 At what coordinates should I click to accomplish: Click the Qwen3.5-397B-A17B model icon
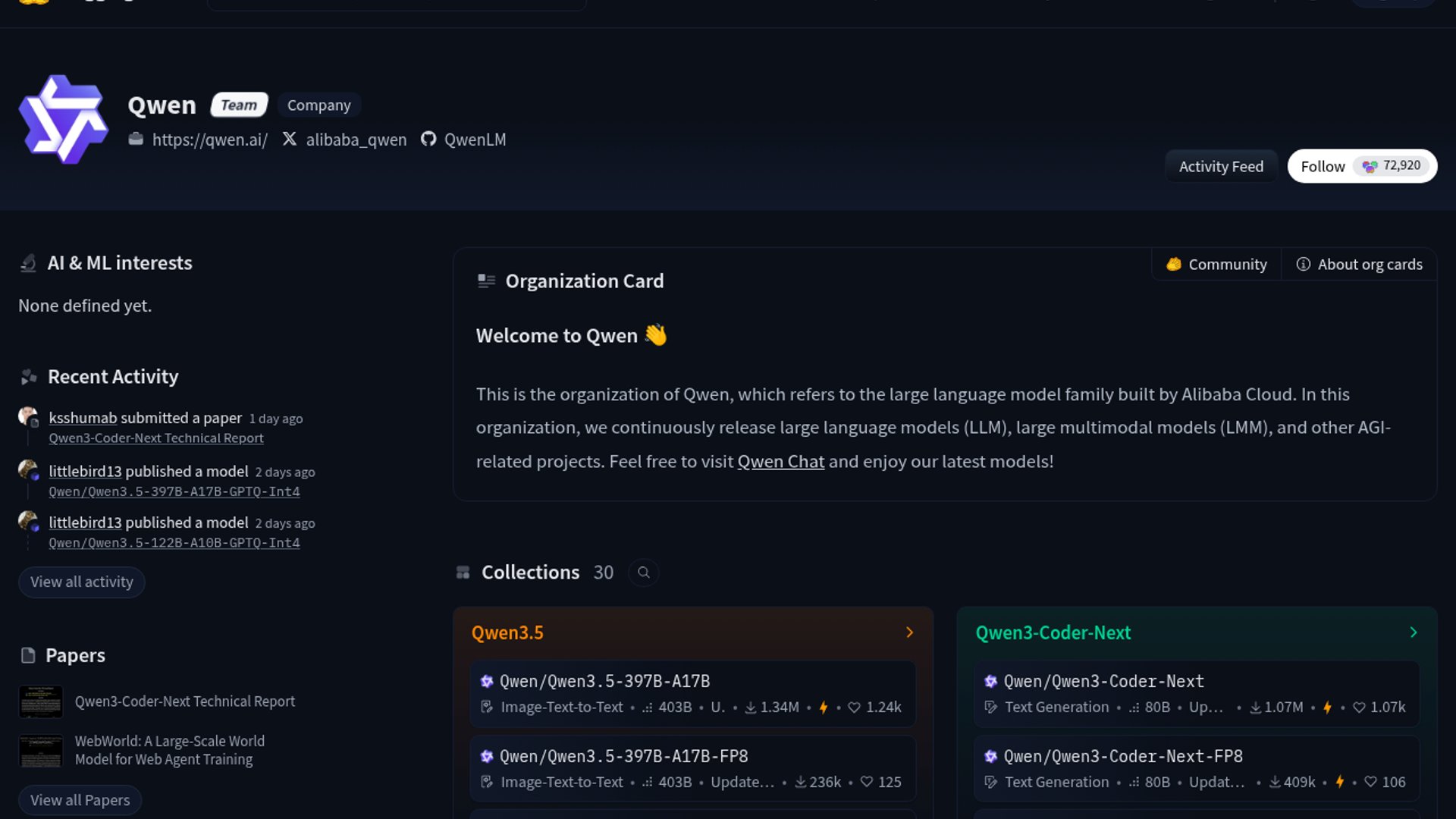pos(487,681)
